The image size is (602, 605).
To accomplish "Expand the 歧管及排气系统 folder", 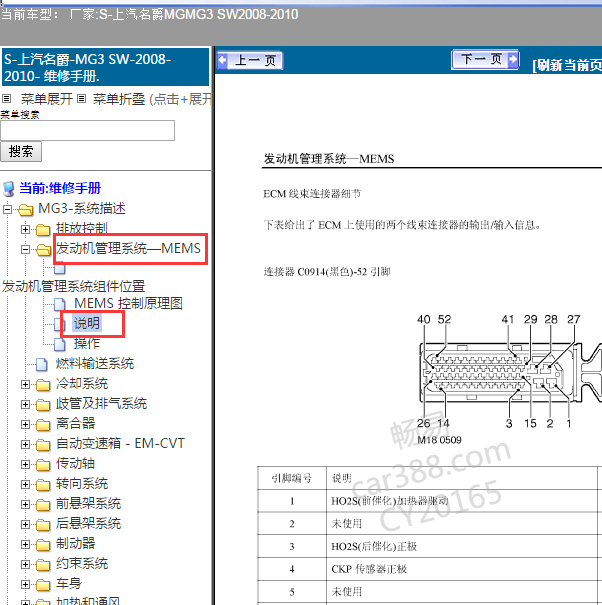I will click(x=25, y=404).
